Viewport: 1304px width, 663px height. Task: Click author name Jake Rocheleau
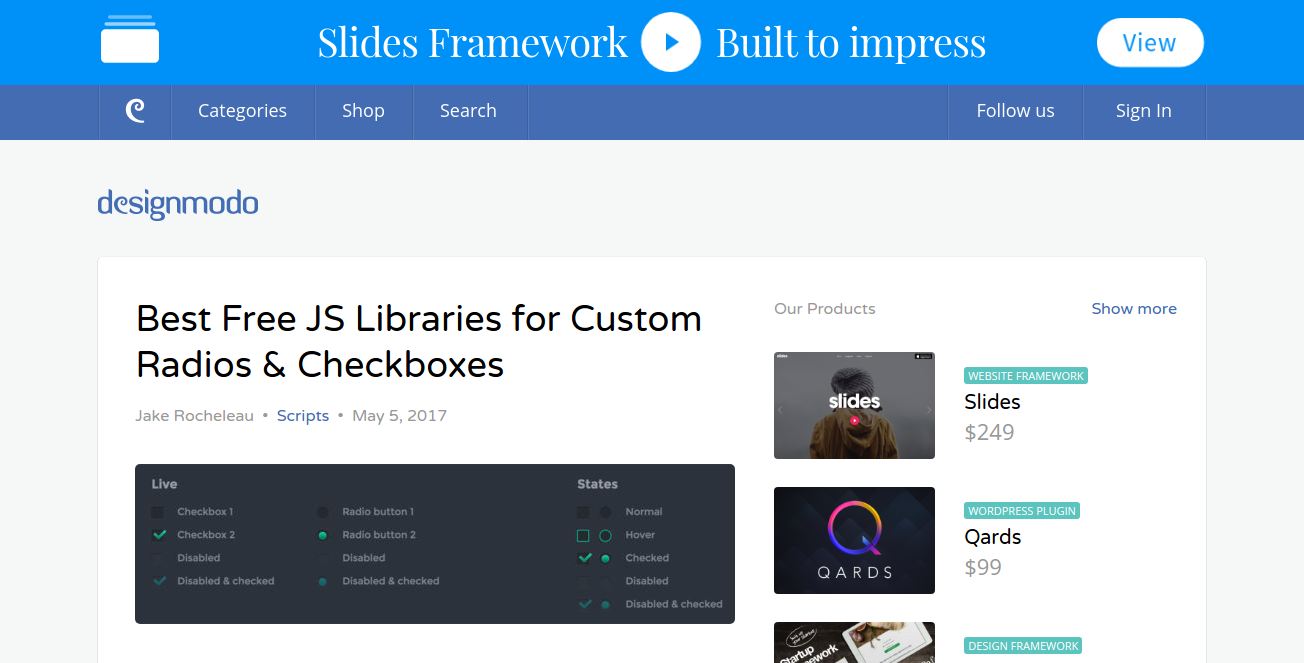(x=195, y=416)
